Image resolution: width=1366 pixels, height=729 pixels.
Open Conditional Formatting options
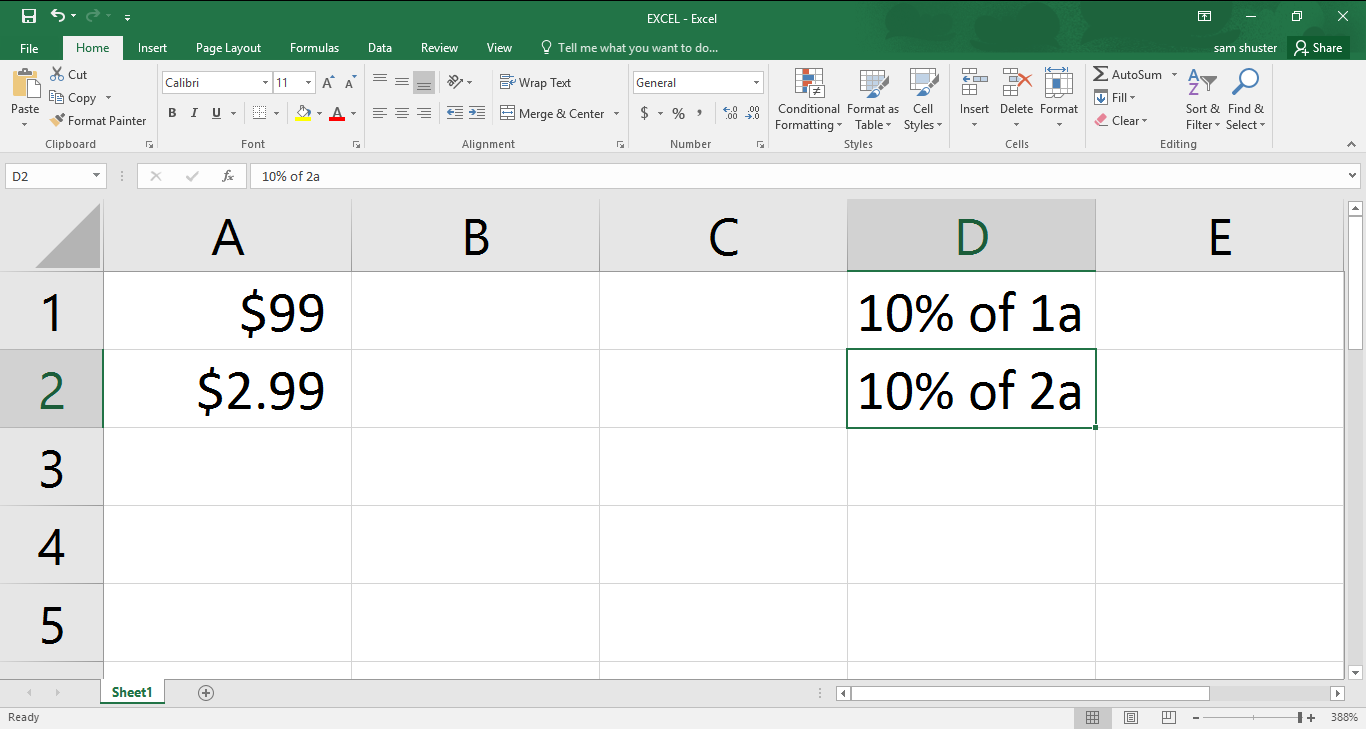(808, 97)
